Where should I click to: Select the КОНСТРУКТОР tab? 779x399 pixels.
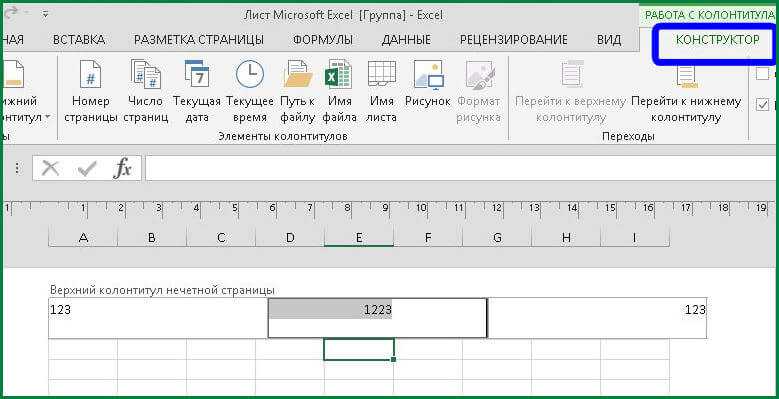click(x=717, y=40)
